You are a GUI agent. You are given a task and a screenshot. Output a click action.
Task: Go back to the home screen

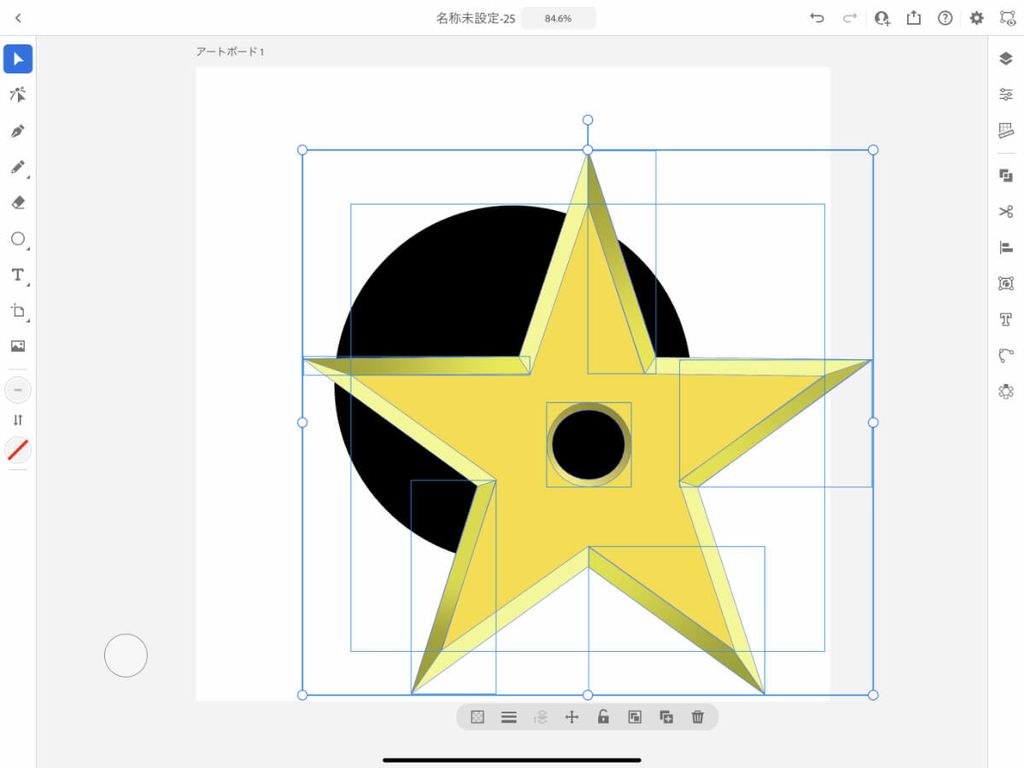18,18
